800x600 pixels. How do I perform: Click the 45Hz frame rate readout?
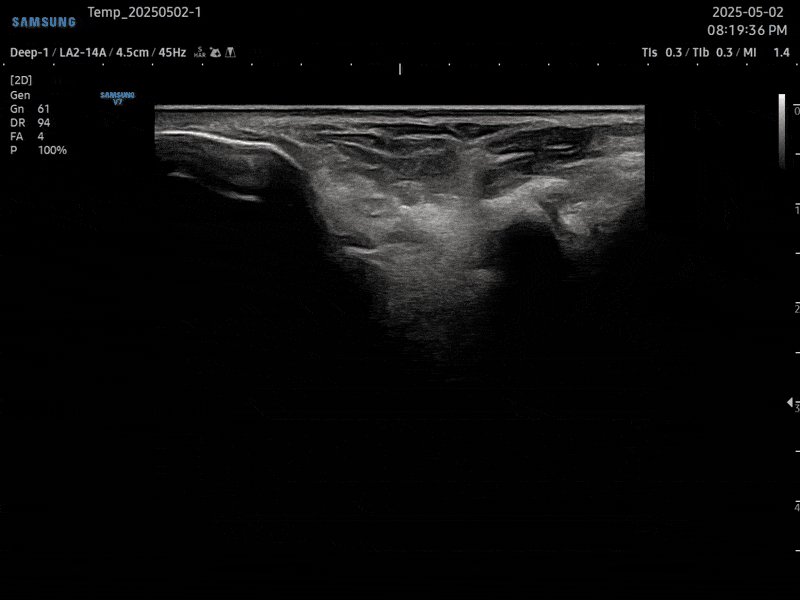(x=172, y=52)
